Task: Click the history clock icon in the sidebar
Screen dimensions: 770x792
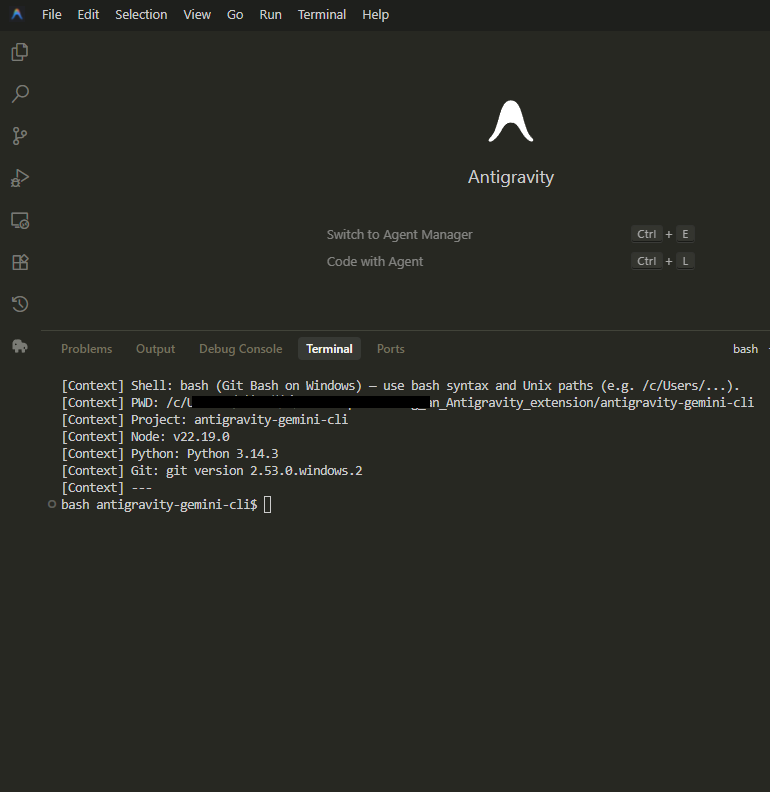Action: (x=20, y=304)
